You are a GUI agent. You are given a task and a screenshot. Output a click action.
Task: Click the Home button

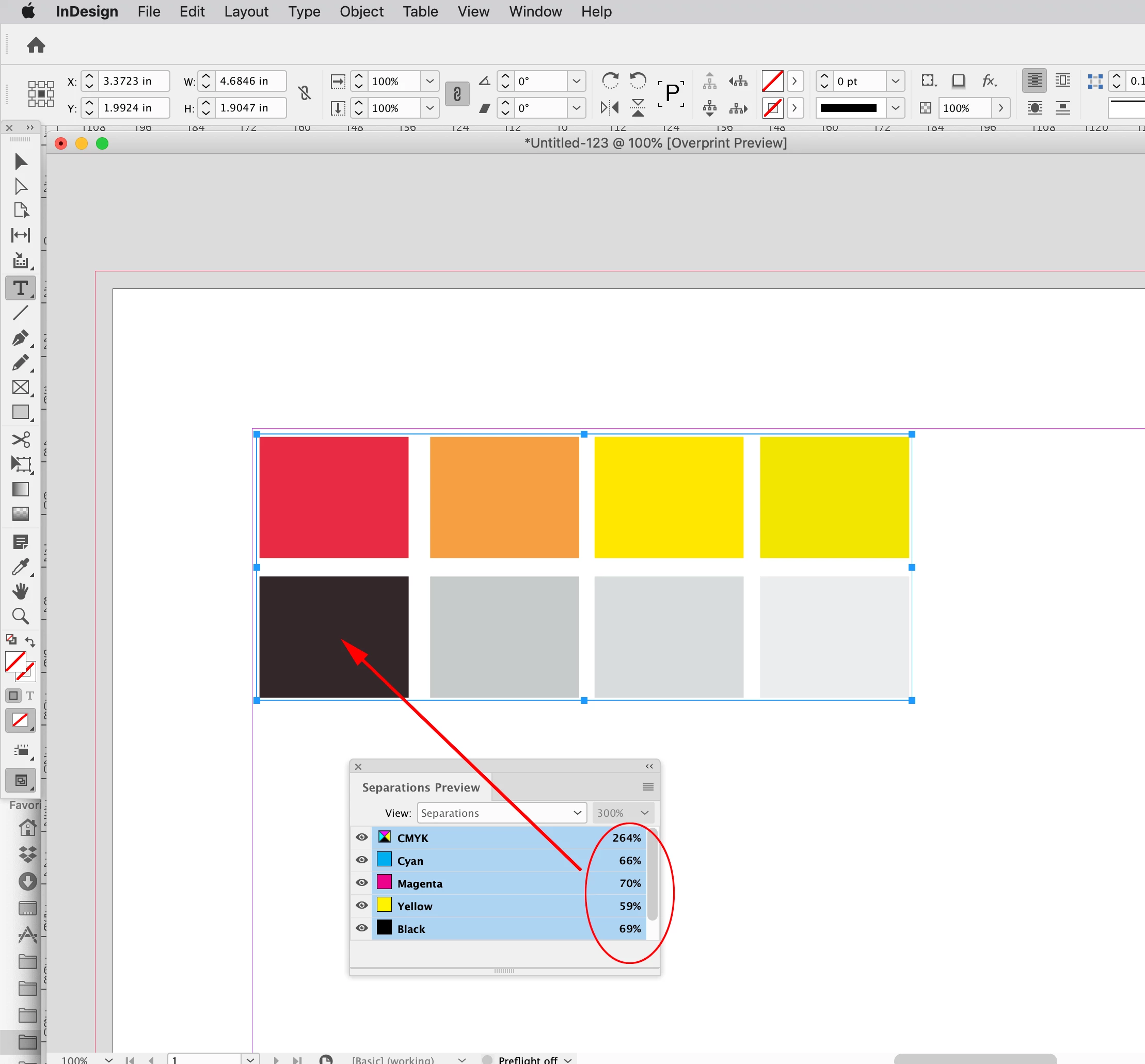pos(36,45)
